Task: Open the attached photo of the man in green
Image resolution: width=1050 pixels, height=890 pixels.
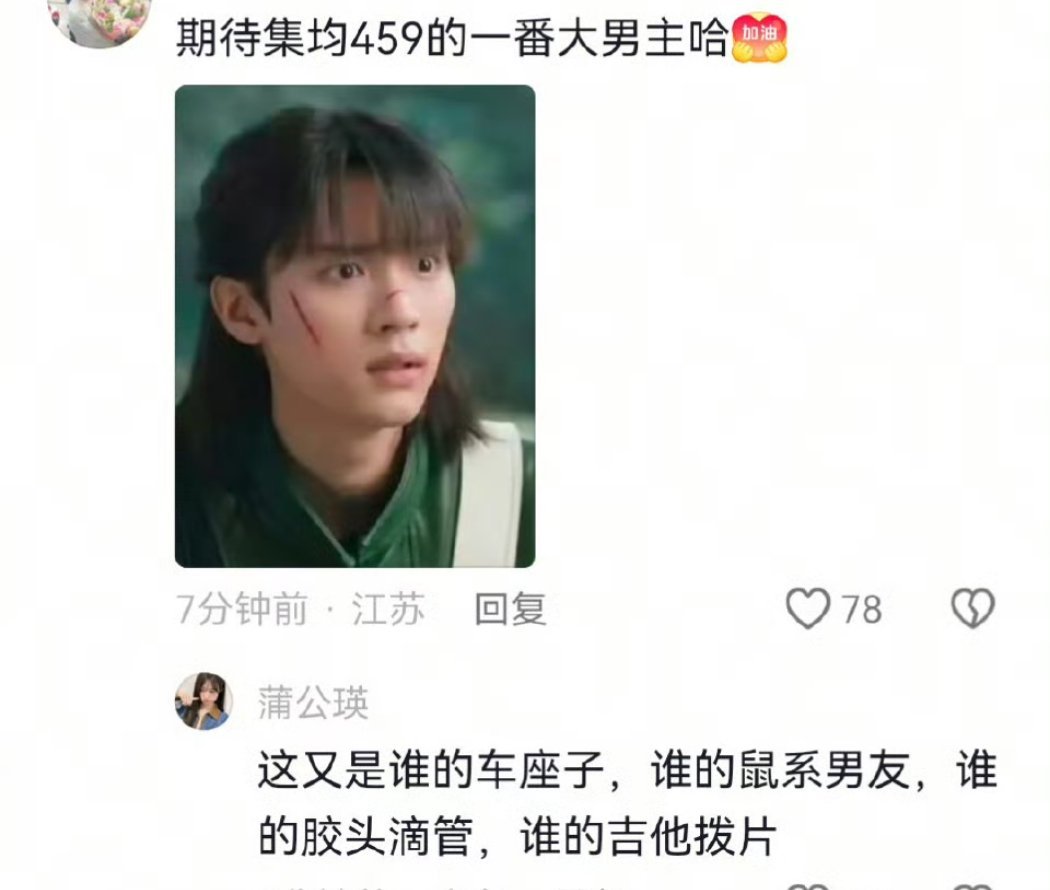Action: pyautogui.click(x=355, y=326)
